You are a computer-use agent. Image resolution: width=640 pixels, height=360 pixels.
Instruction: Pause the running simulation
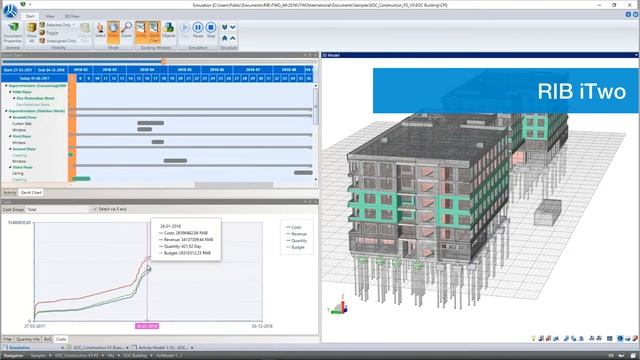pos(198,30)
